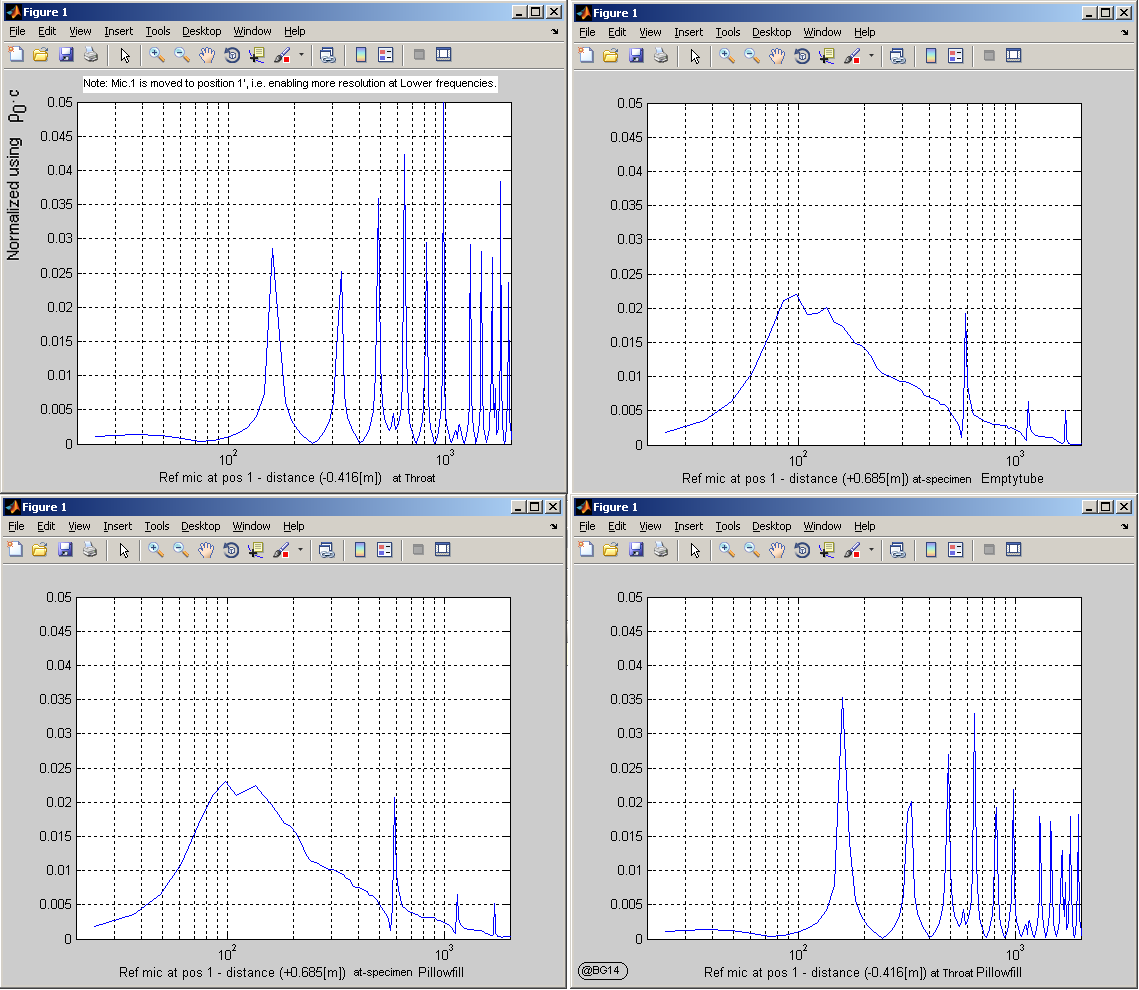Viewport: 1139px width, 990px height.
Task: Insert a legend in the 'at Throat Pillowfill' figure
Action: (956, 550)
